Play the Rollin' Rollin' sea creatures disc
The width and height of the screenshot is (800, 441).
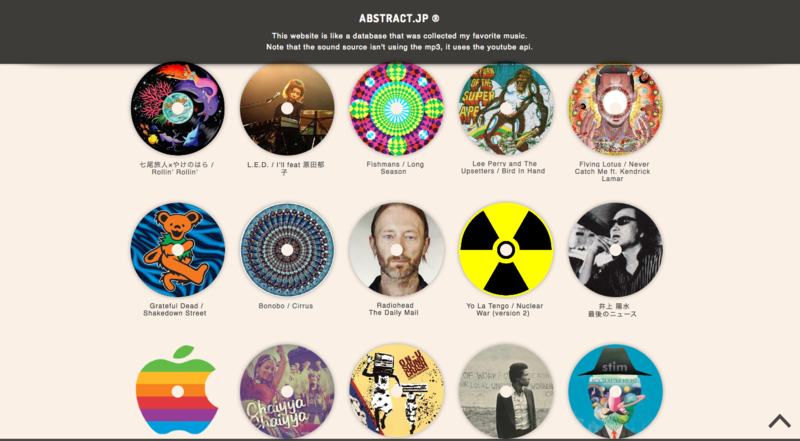point(178,108)
